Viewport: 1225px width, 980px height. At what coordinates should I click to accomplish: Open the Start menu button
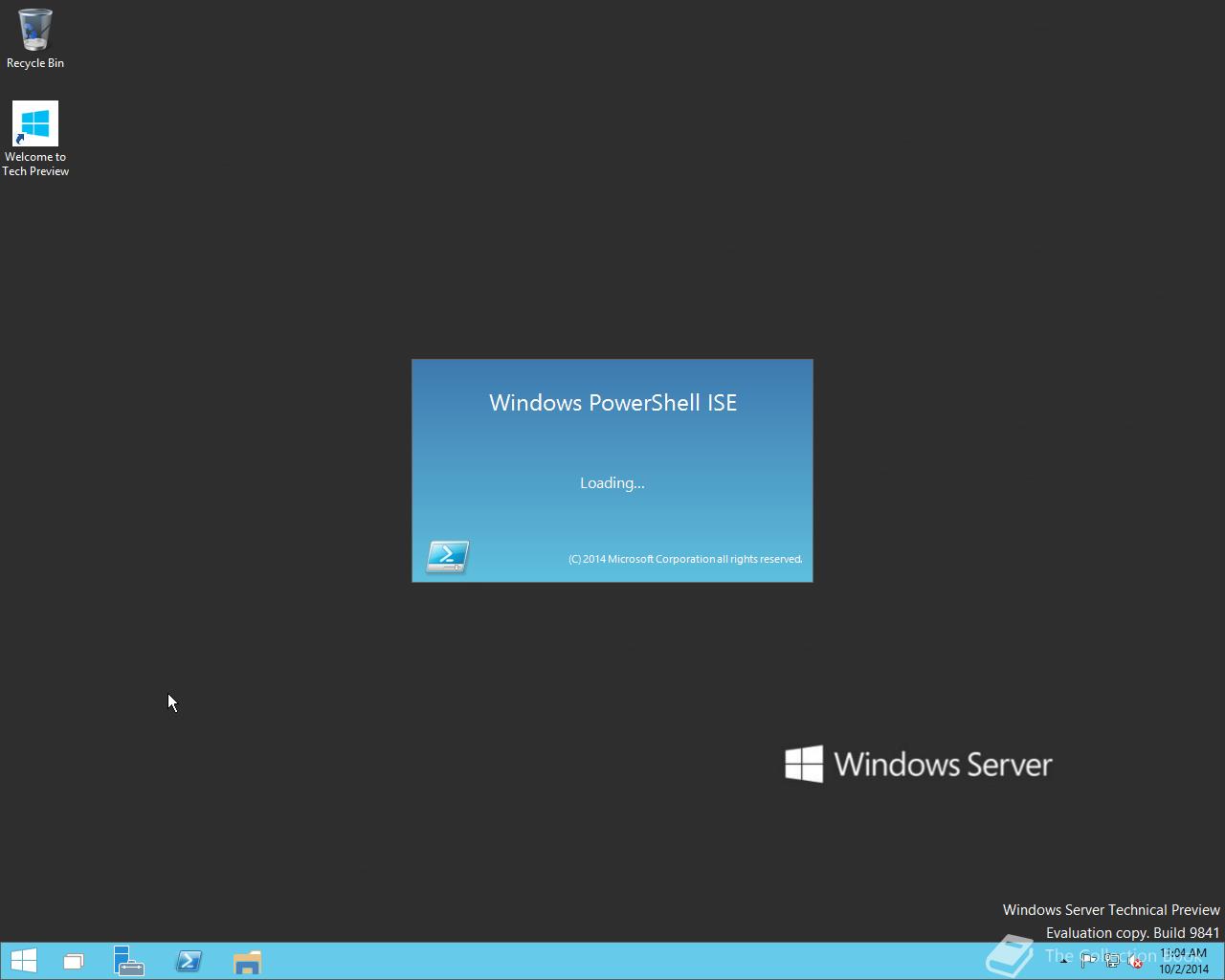[x=23, y=961]
